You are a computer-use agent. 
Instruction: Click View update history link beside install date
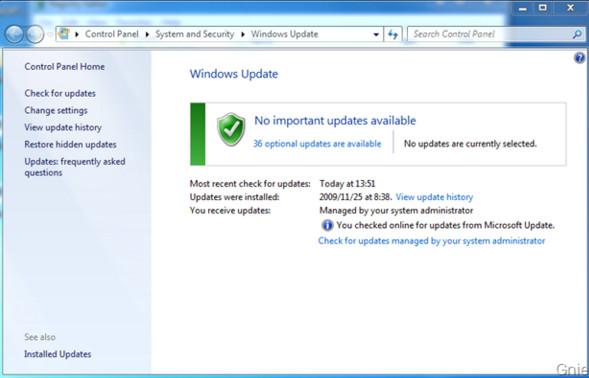pos(434,197)
